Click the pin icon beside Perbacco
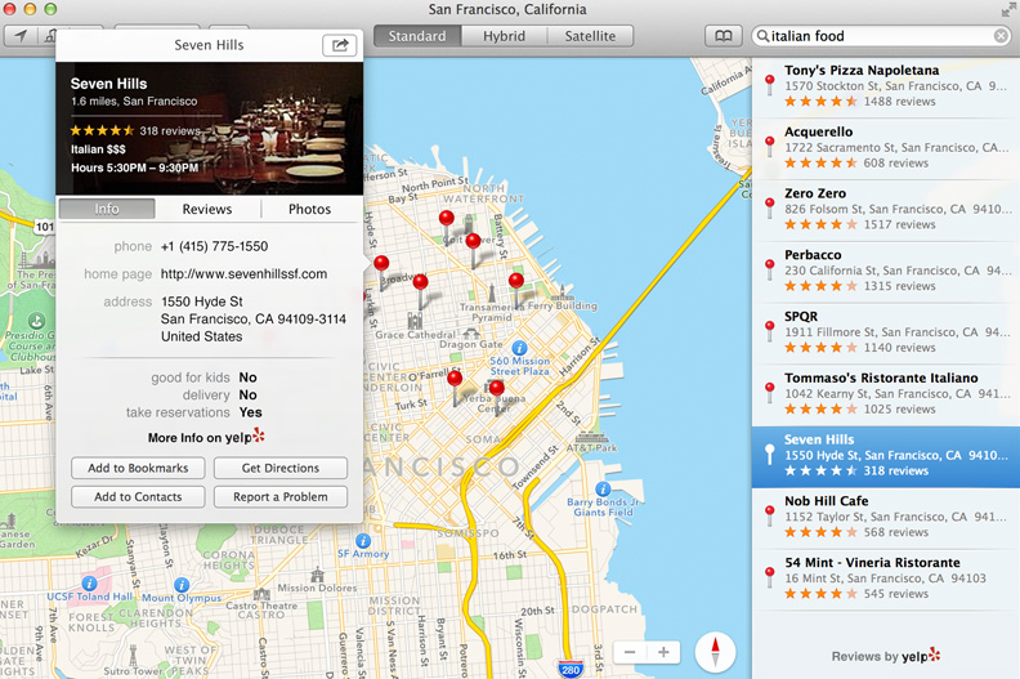 click(770, 269)
